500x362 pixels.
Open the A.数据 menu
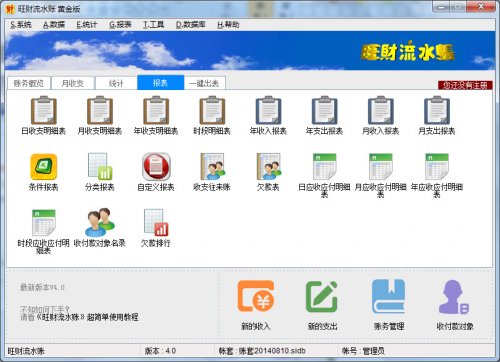(54, 25)
